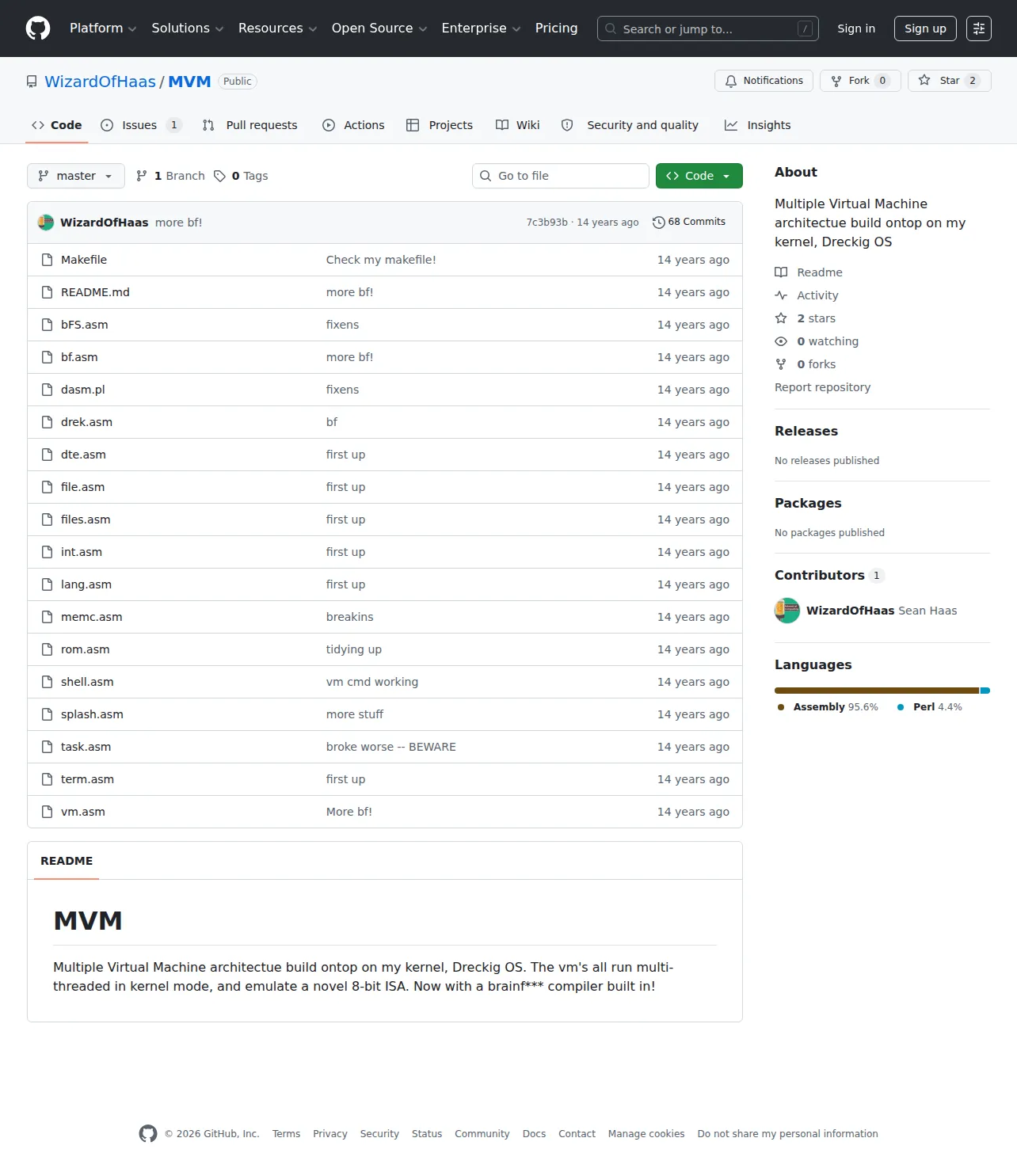Click the Sign up button

tap(925, 29)
